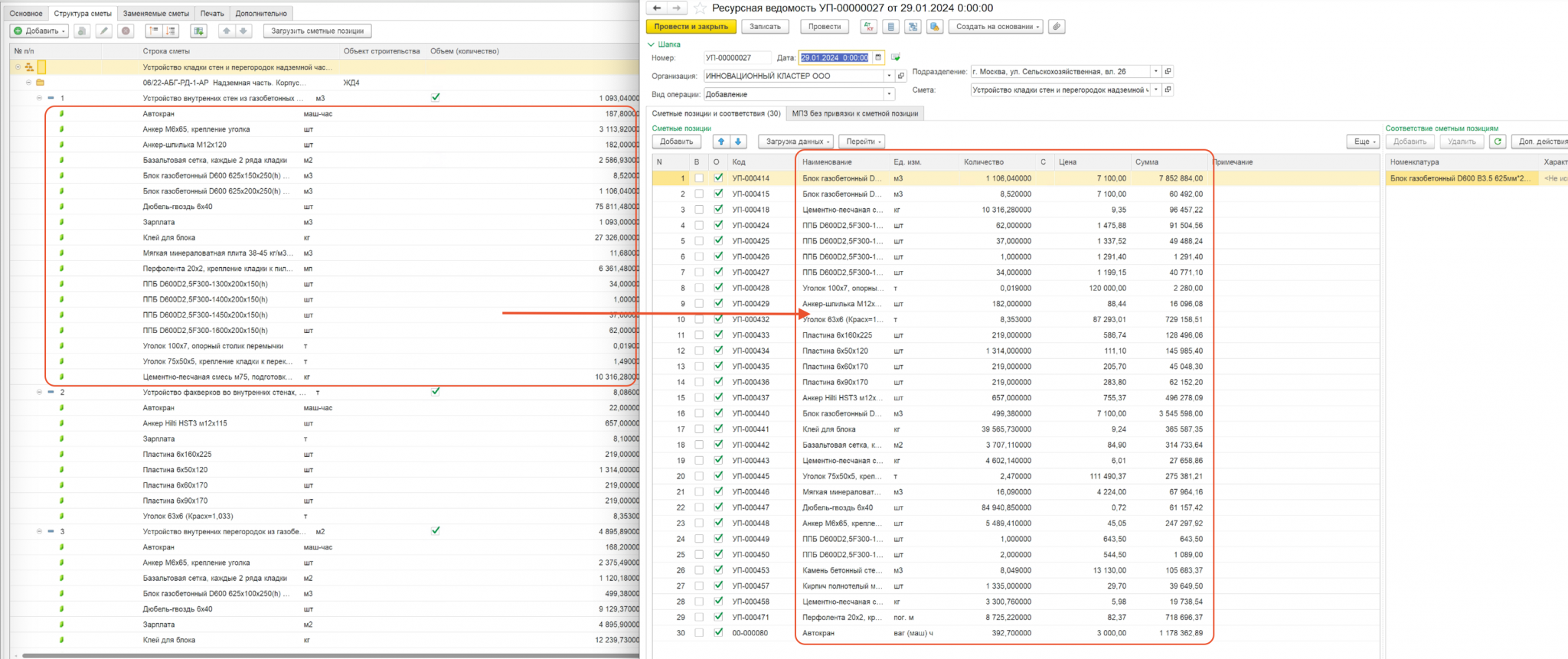1568x659 pixels.
Task: Check the В checkbox in row 10
Action: pos(699,319)
